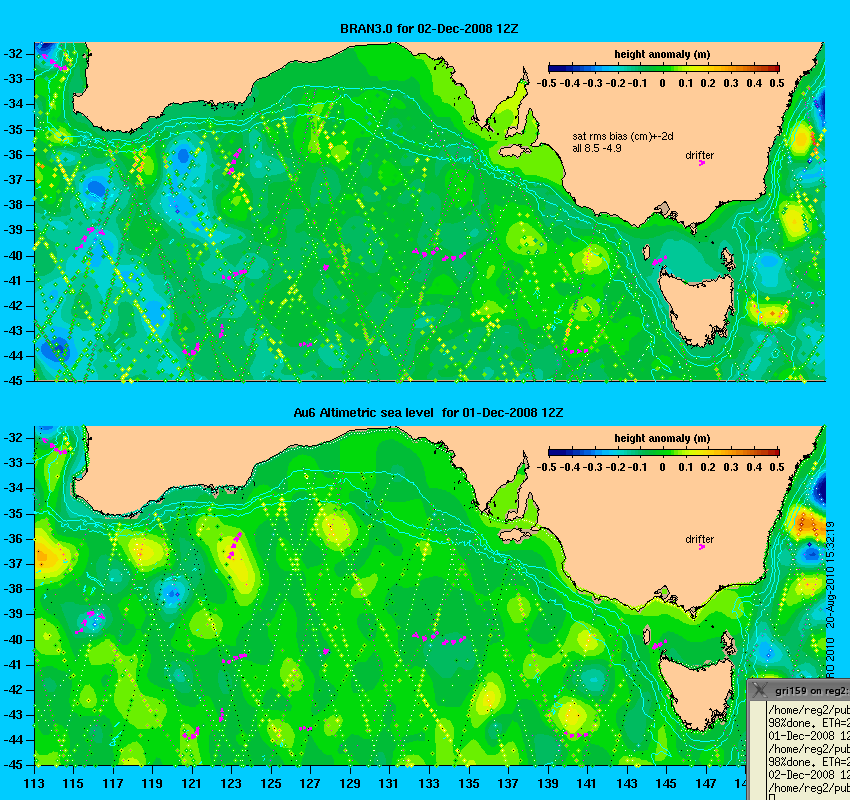Click the magenta drifter marker in the BRAN3.0 legend
The width and height of the screenshot is (850, 800).
point(702,163)
